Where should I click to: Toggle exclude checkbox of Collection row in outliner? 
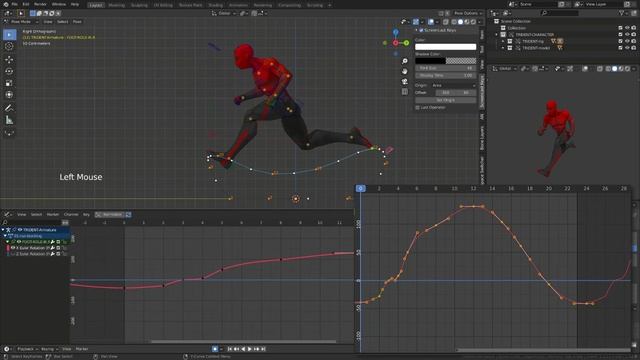[x=620, y=28]
